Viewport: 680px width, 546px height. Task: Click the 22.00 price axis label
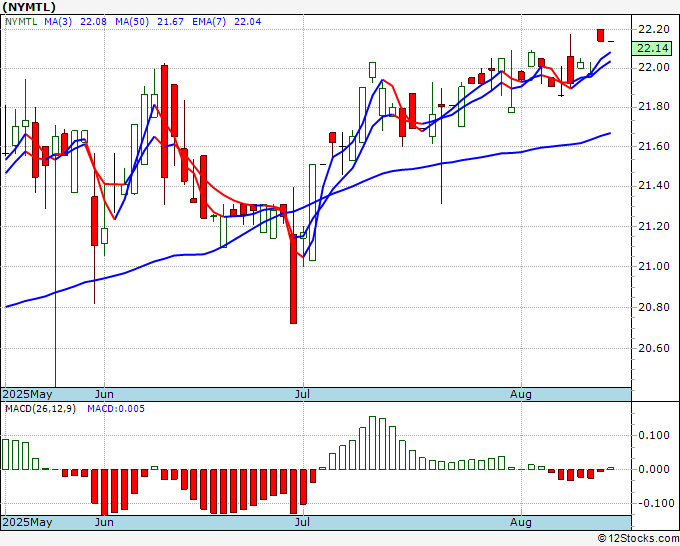pos(654,67)
